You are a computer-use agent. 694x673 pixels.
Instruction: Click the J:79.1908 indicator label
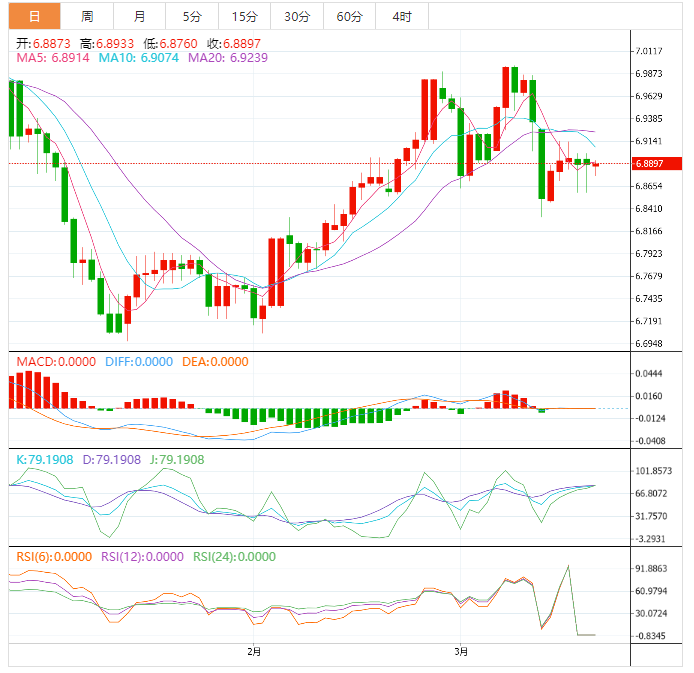point(177,460)
